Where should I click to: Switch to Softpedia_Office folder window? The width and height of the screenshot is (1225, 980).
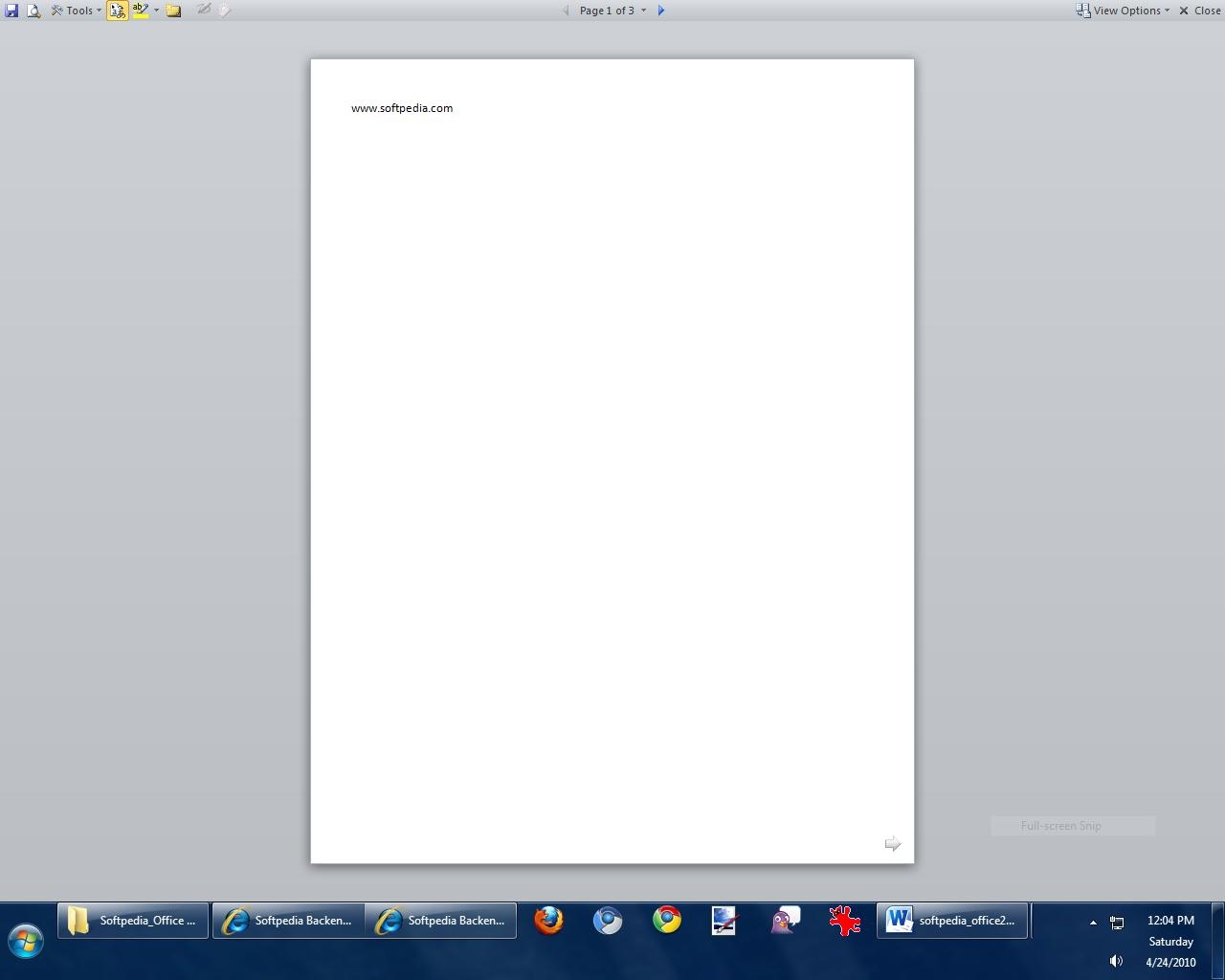coord(133,921)
